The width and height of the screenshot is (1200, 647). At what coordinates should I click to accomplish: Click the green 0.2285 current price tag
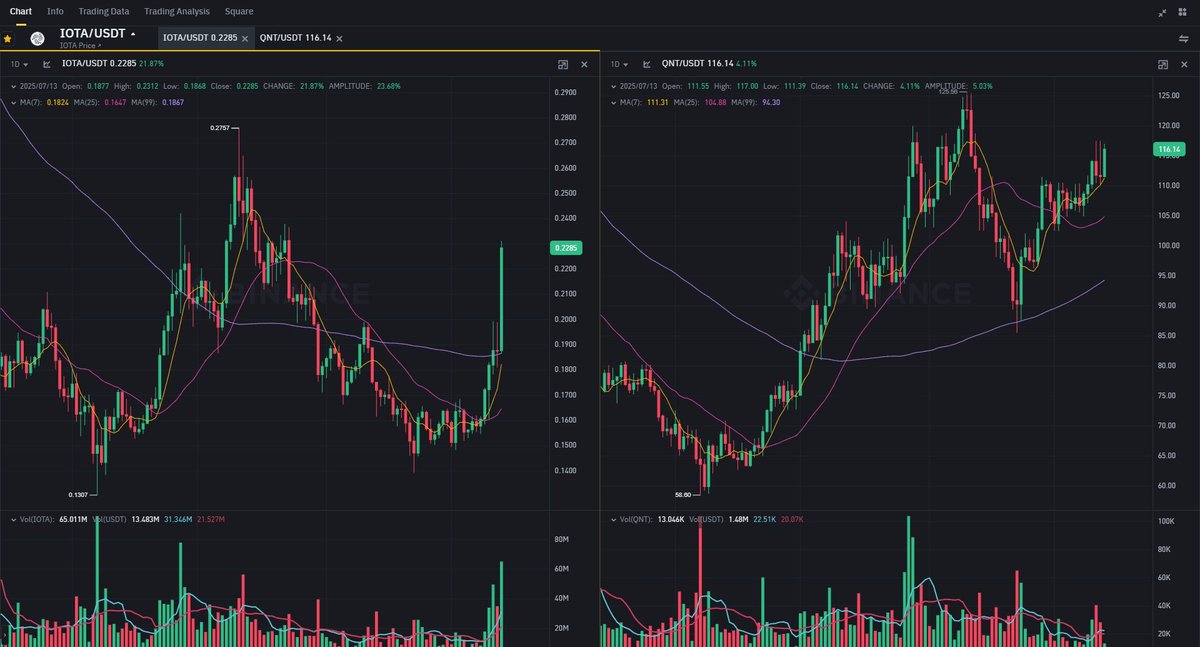point(567,248)
